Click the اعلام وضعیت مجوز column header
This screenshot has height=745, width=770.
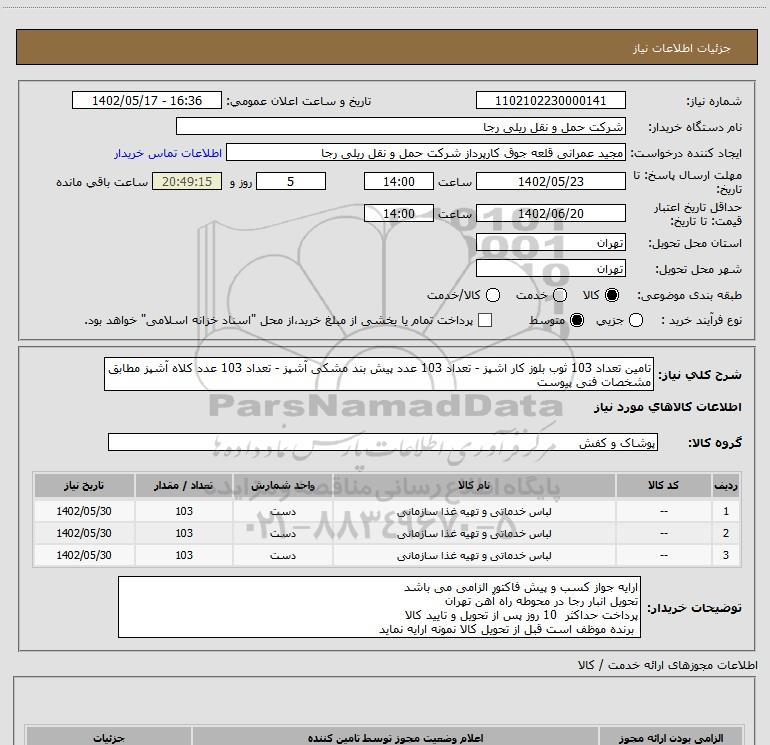395,737
